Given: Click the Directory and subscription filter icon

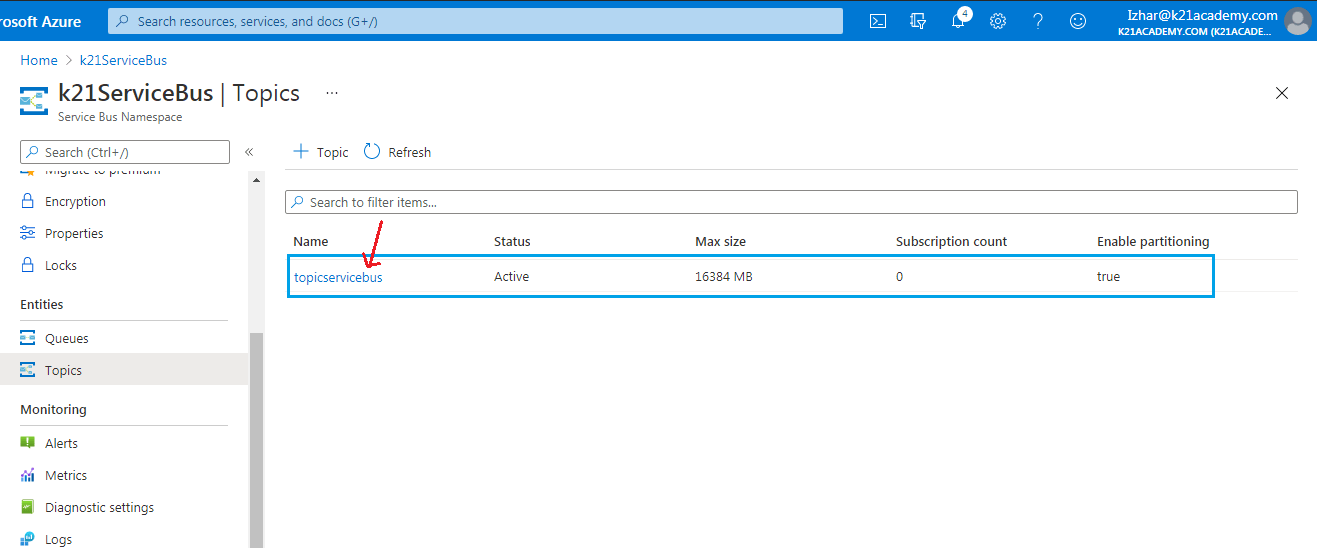Looking at the screenshot, I should 918,21.
